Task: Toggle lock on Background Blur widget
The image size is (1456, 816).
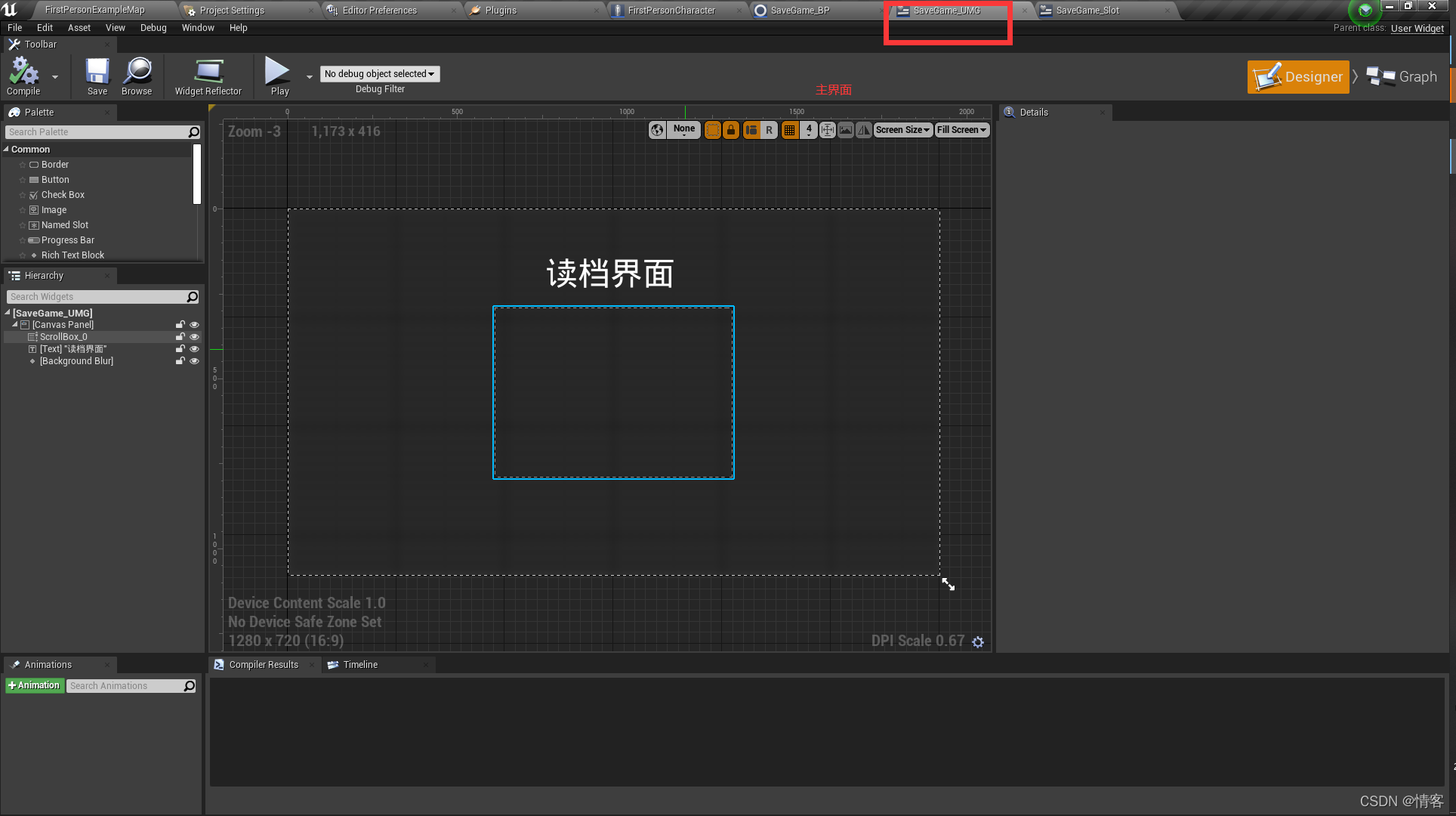Action: click(x=180, y=361)
